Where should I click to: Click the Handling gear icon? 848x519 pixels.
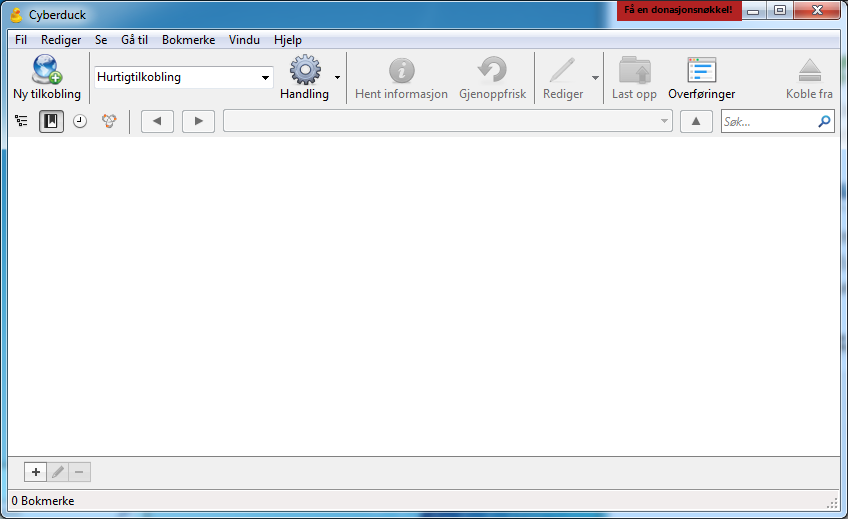click(x=305, y=70)
